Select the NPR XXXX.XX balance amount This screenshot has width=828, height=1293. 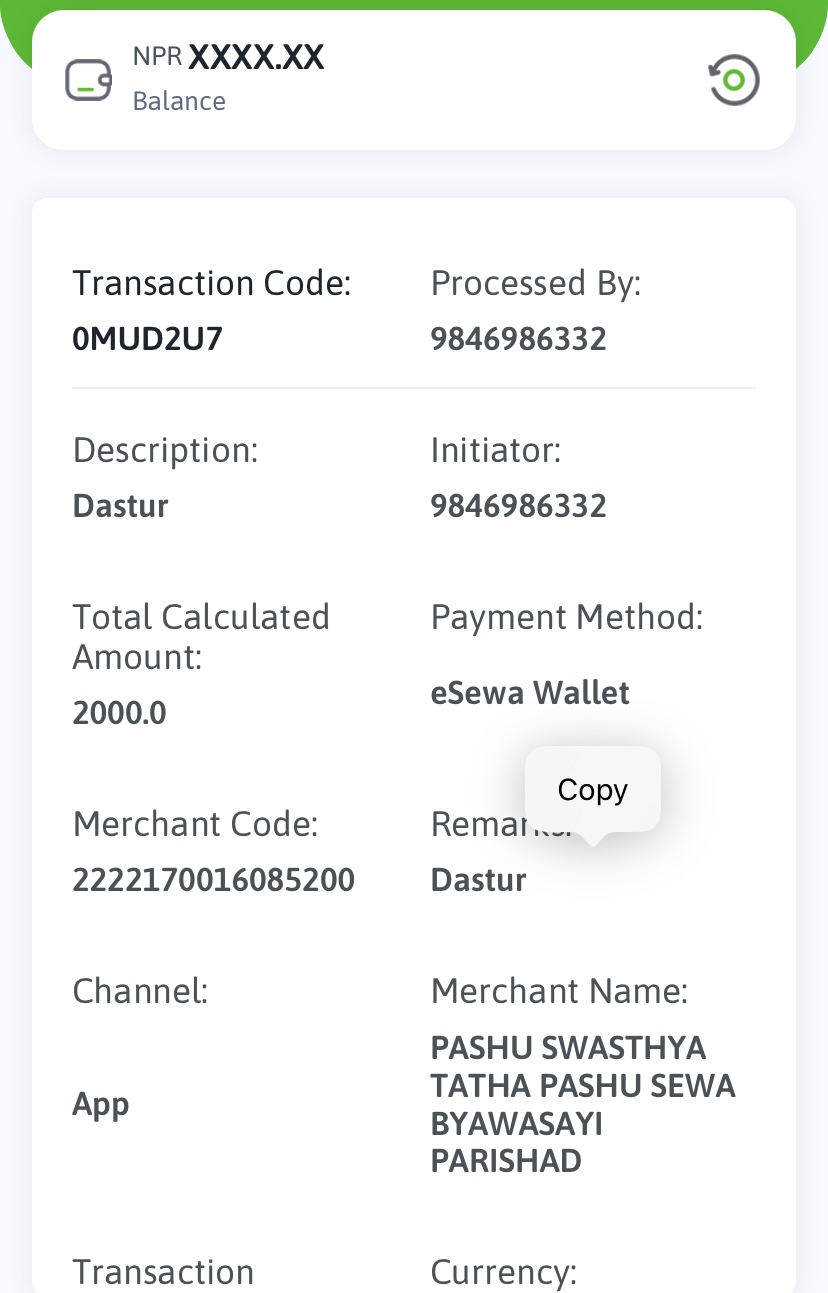click(x=229, y=57)
